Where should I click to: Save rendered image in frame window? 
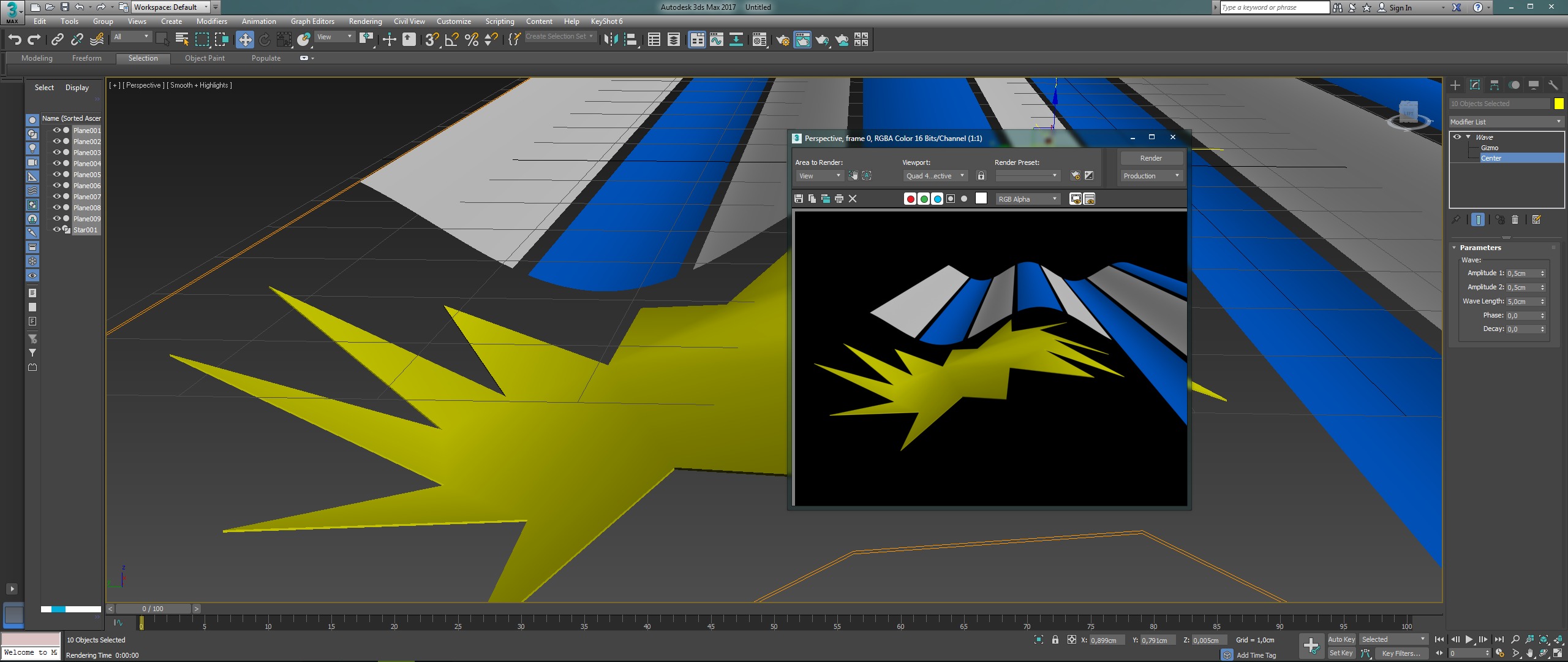(799, 199)
